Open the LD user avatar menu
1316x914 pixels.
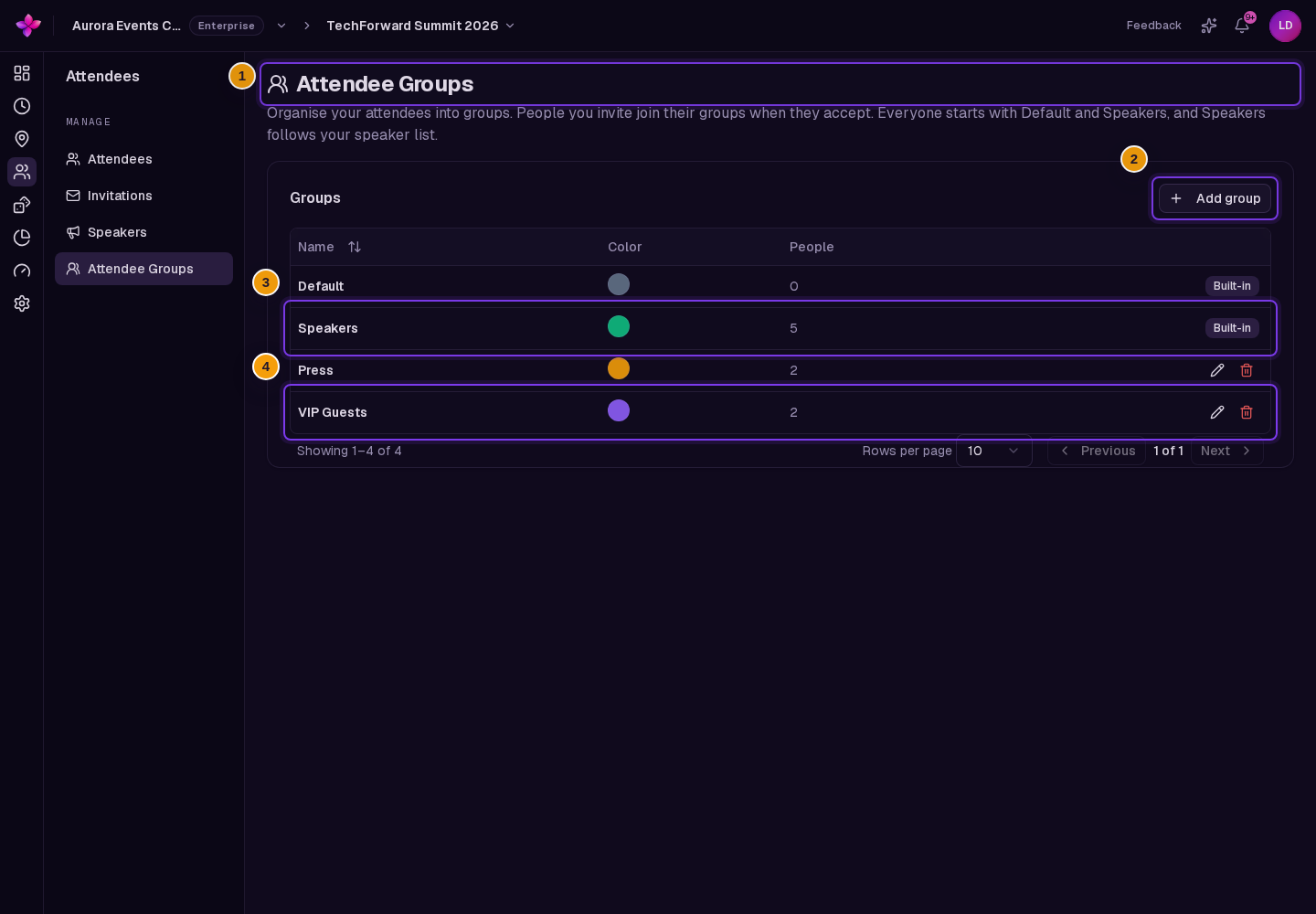[x=1285, y=26]
